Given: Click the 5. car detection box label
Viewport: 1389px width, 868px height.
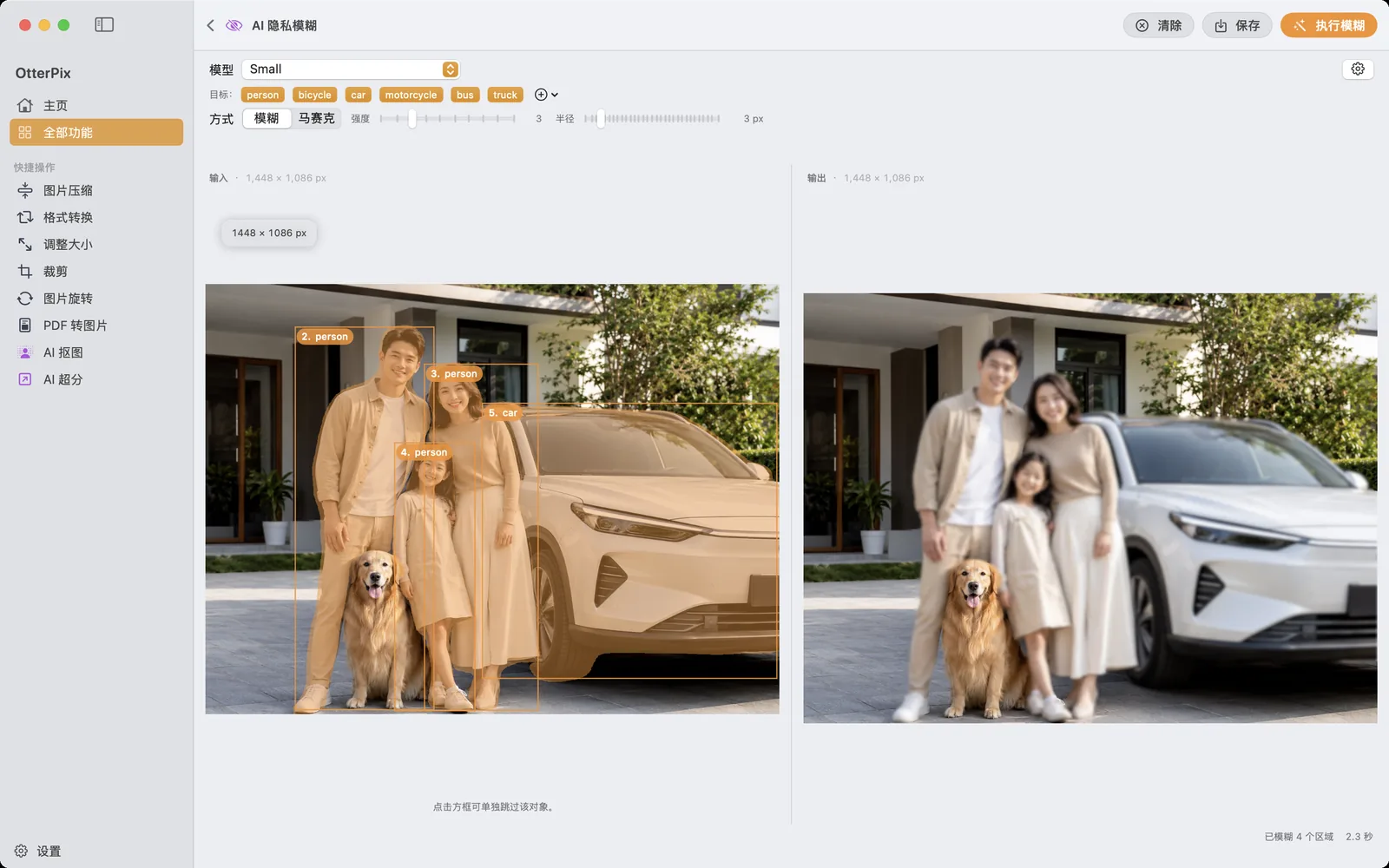Looking at the screenshot, I should [x=503, y=413].
